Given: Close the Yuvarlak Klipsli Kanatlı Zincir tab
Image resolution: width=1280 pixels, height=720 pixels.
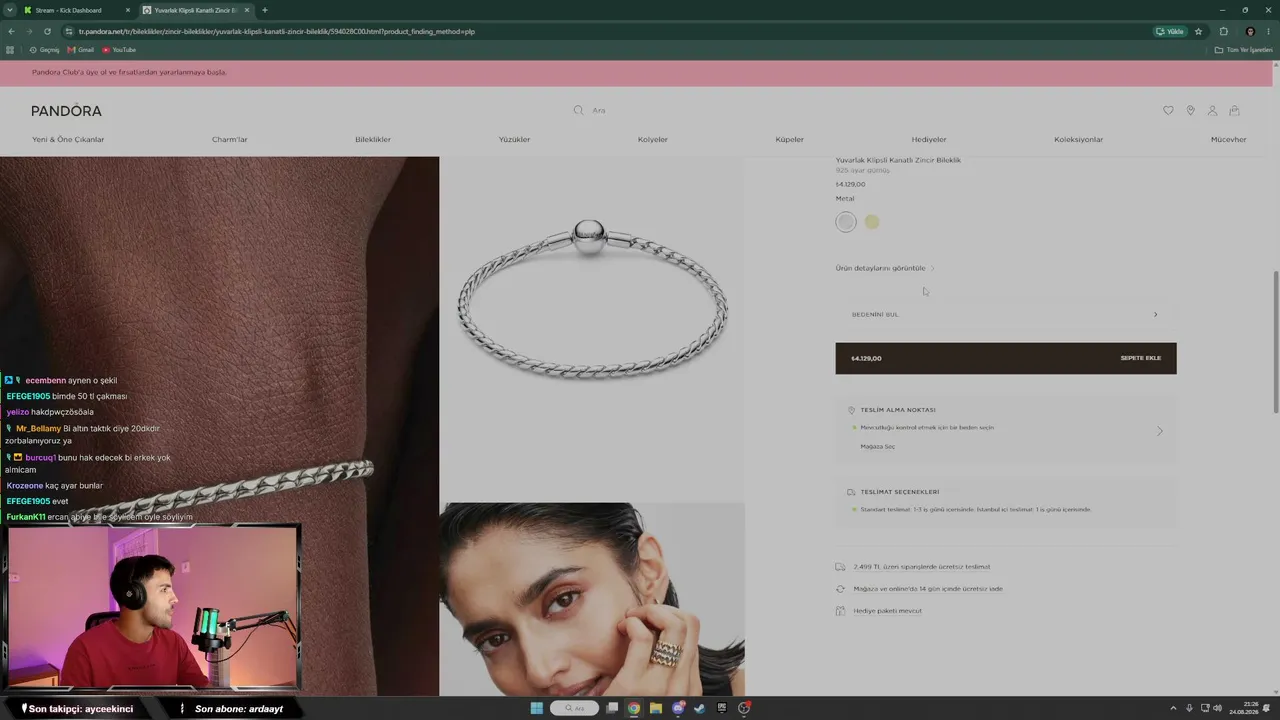Looking at the screenshot, I should click(246, 10).
